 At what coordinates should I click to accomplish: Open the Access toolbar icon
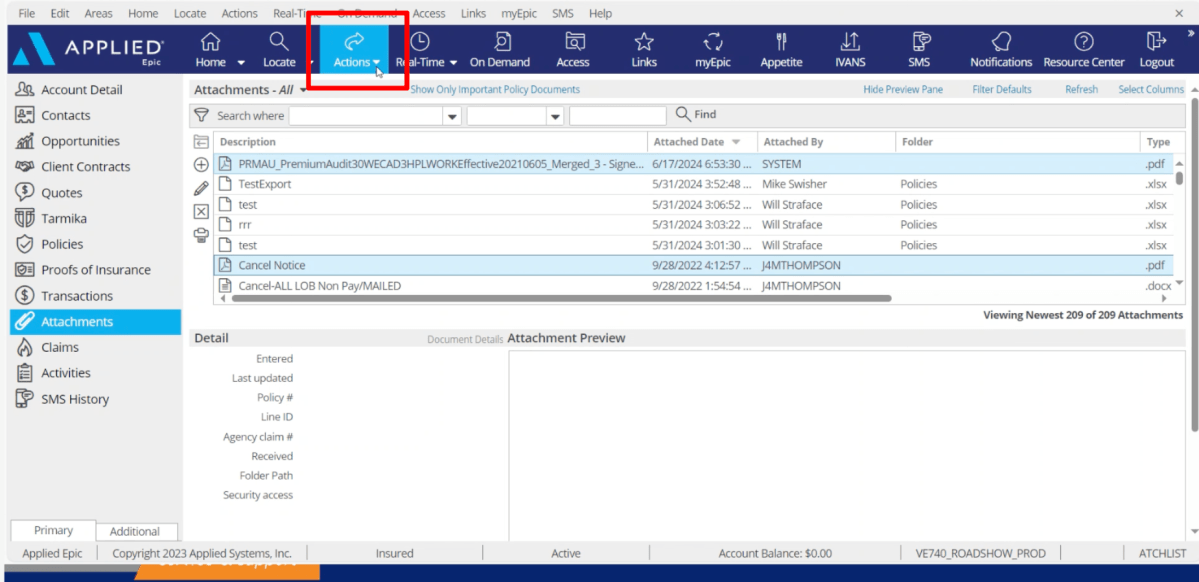pos(574,41)
